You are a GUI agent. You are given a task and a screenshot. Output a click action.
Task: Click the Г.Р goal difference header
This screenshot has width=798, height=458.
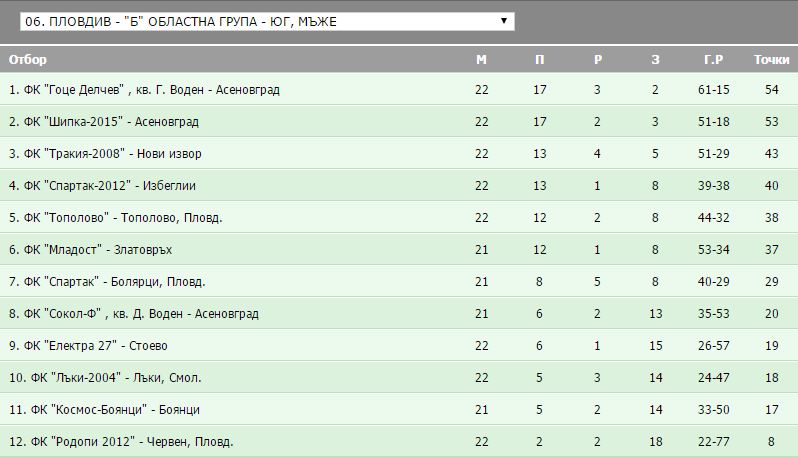tap(713, 60)
